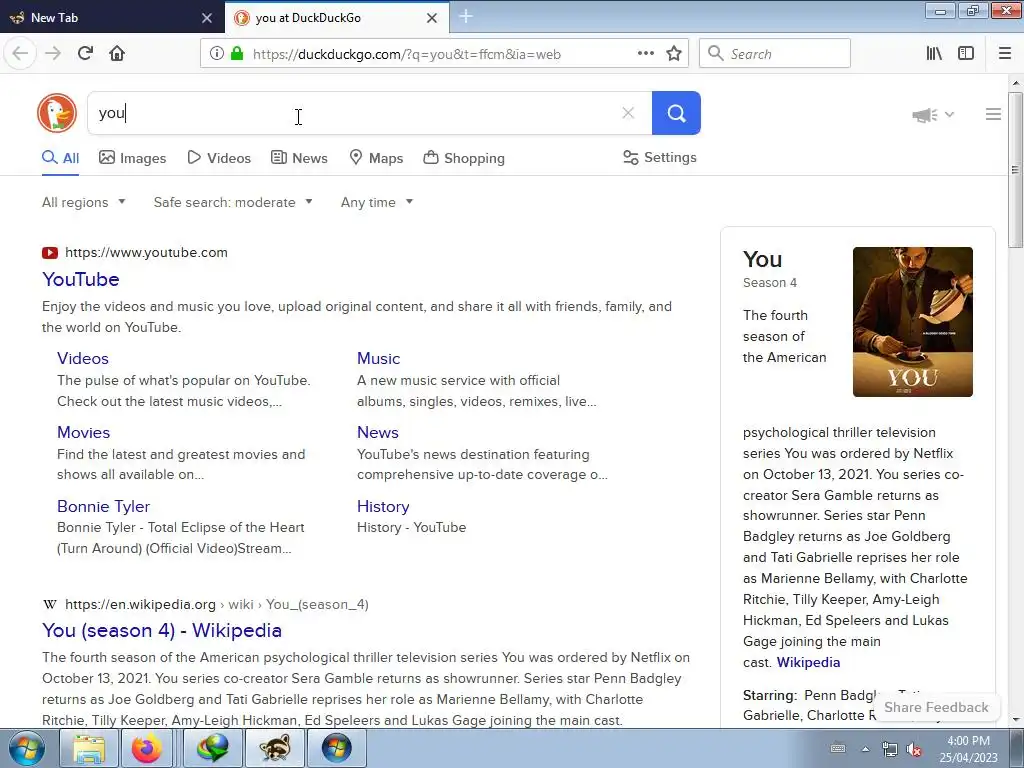The height and width of the screenshot is (768, 1024).
Task: Reload the current page
Action: click(85, 54)
